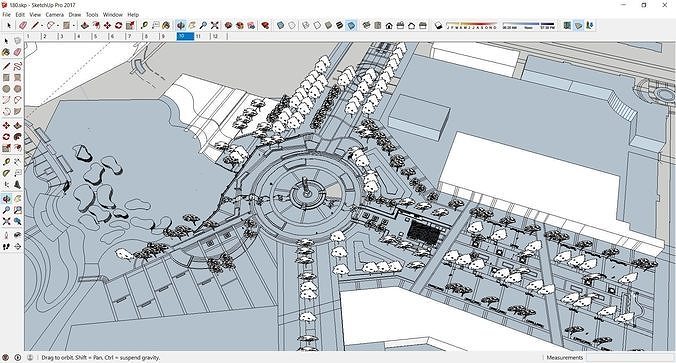Select the Walk footprints tool
The image size is (676, 363).
tap(6, 247)
